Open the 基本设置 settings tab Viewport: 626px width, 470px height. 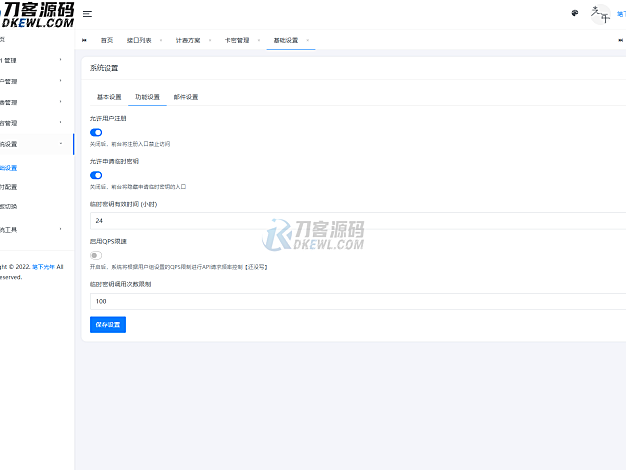(109, 97)
